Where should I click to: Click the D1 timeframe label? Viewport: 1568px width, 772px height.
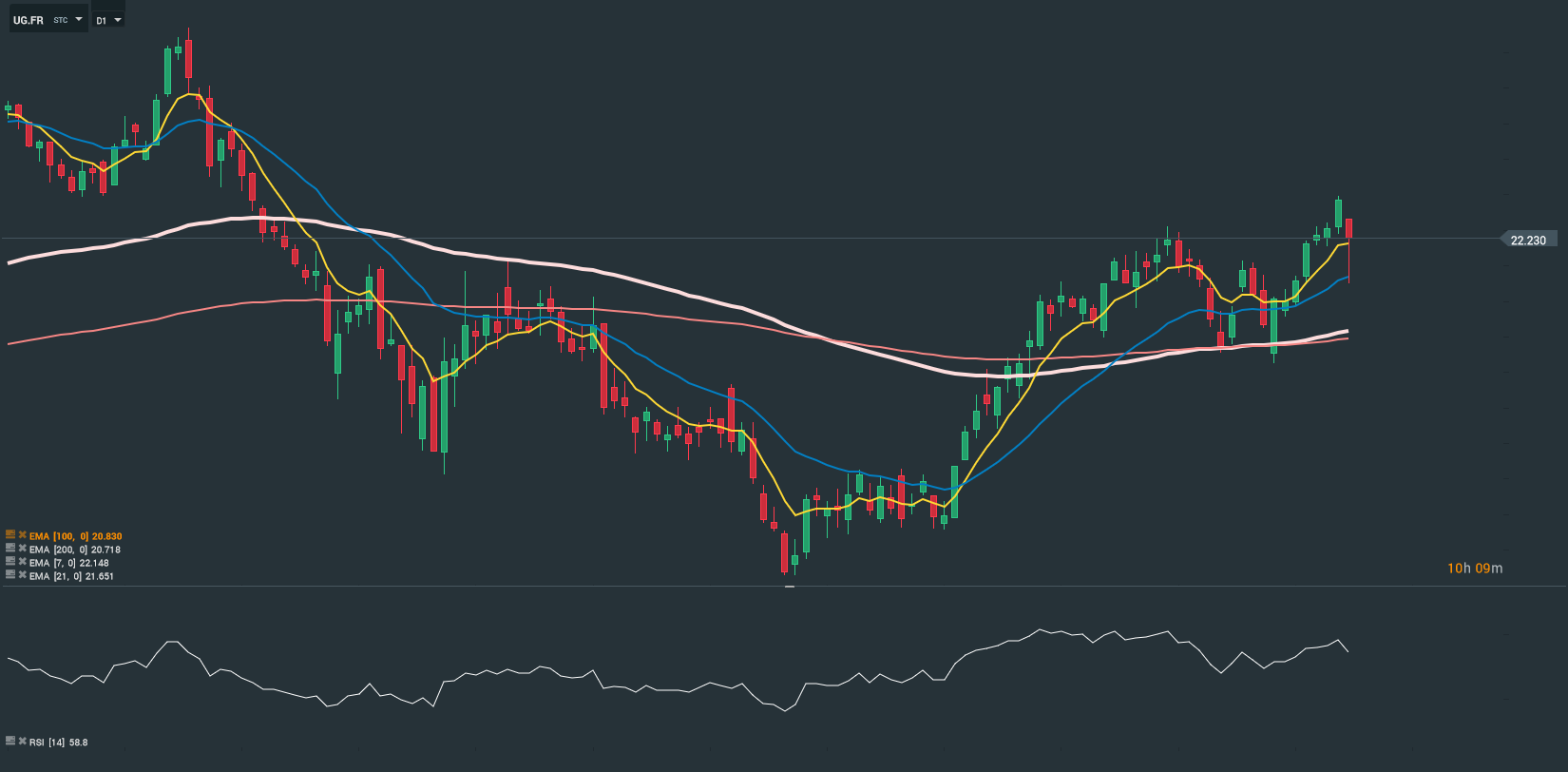(x=102, y=20)
